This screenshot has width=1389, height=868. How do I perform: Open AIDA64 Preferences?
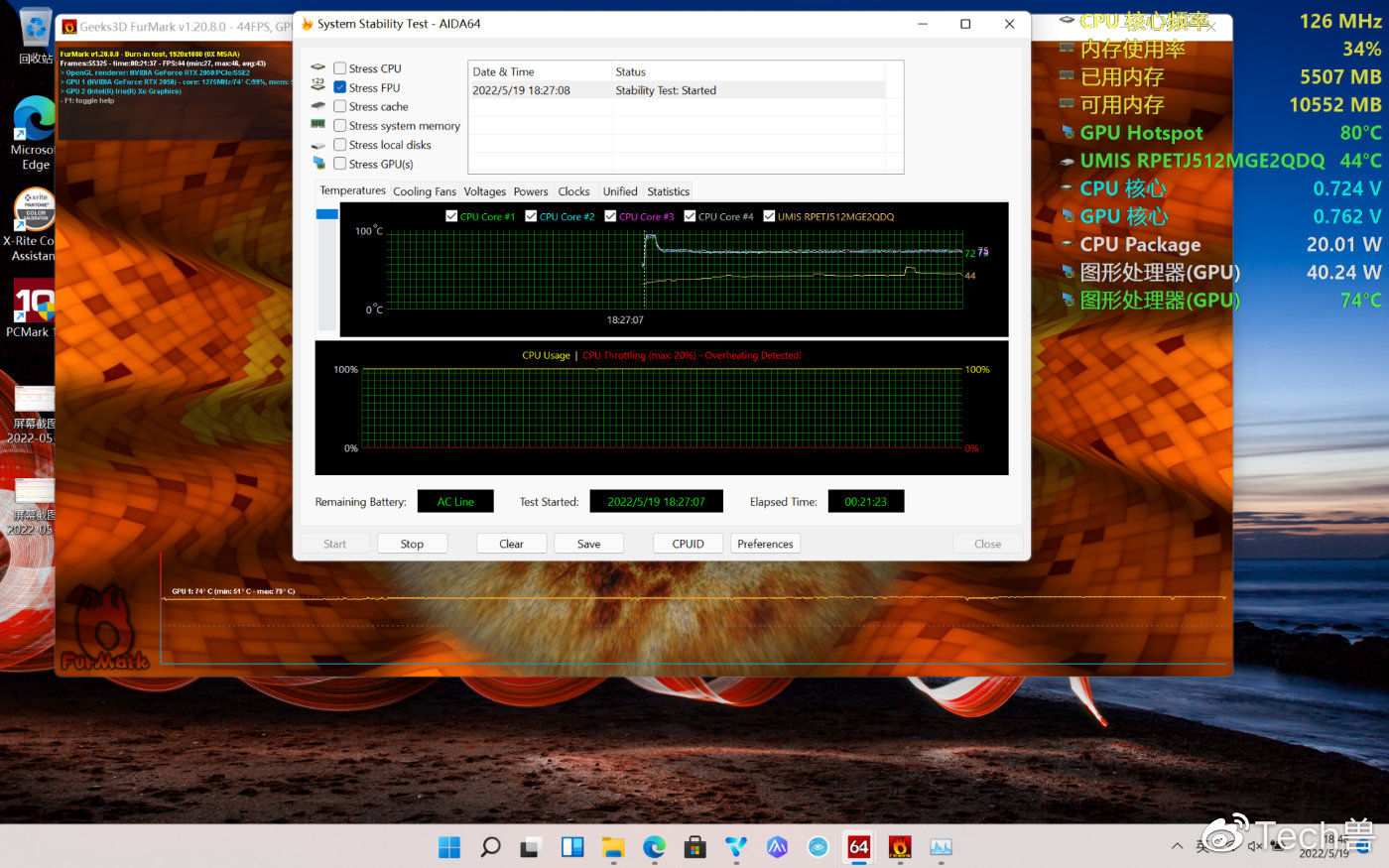pos(765,544)
